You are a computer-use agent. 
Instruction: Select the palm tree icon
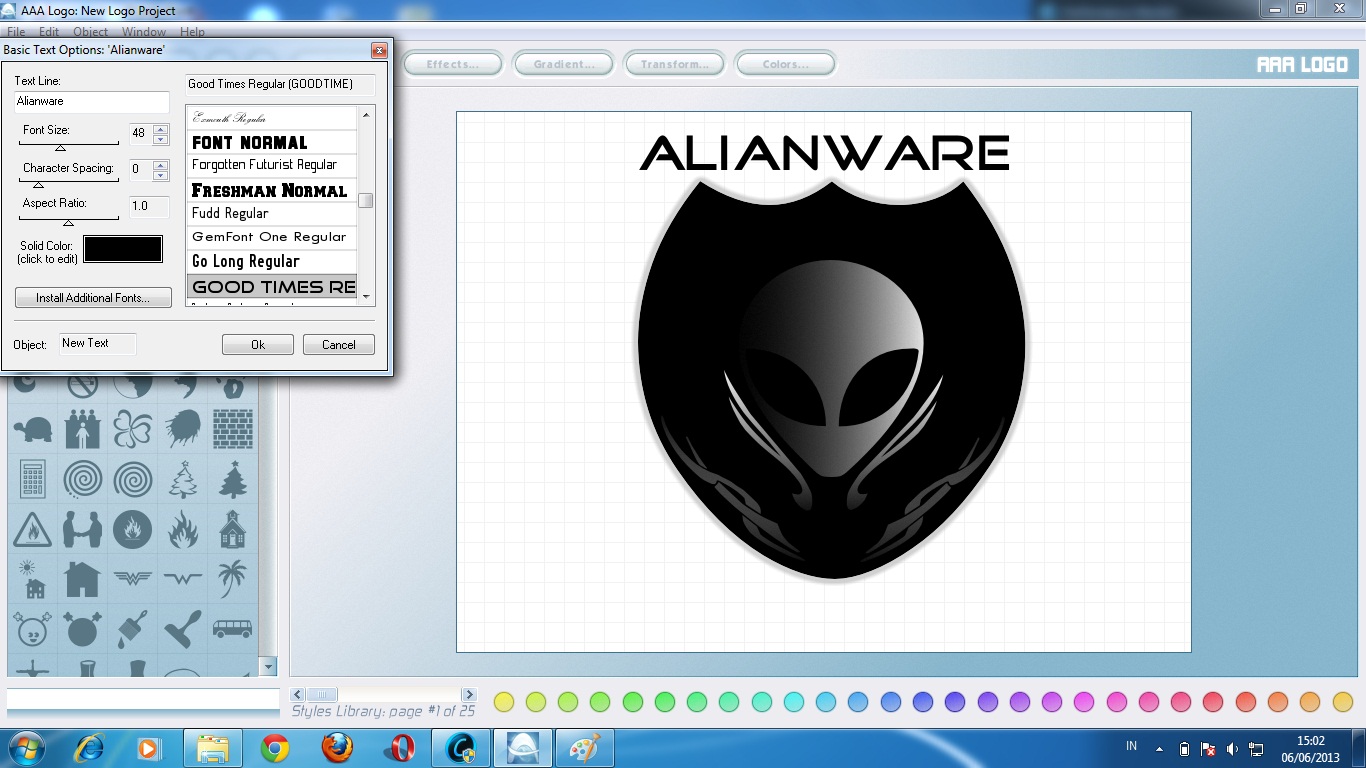tap(233, 579)
